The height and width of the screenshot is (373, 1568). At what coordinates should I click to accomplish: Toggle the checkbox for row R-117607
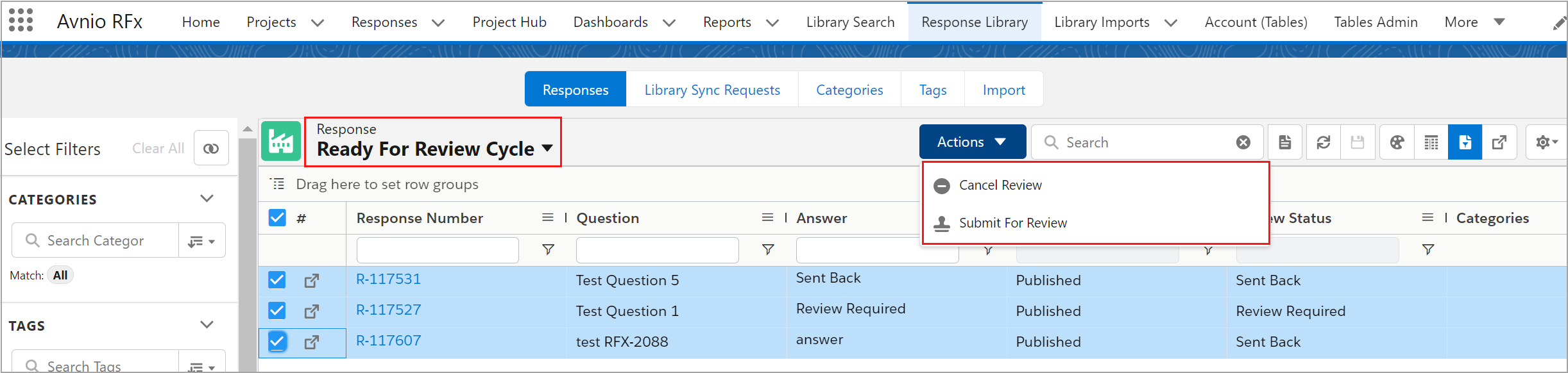click(277, 342)
